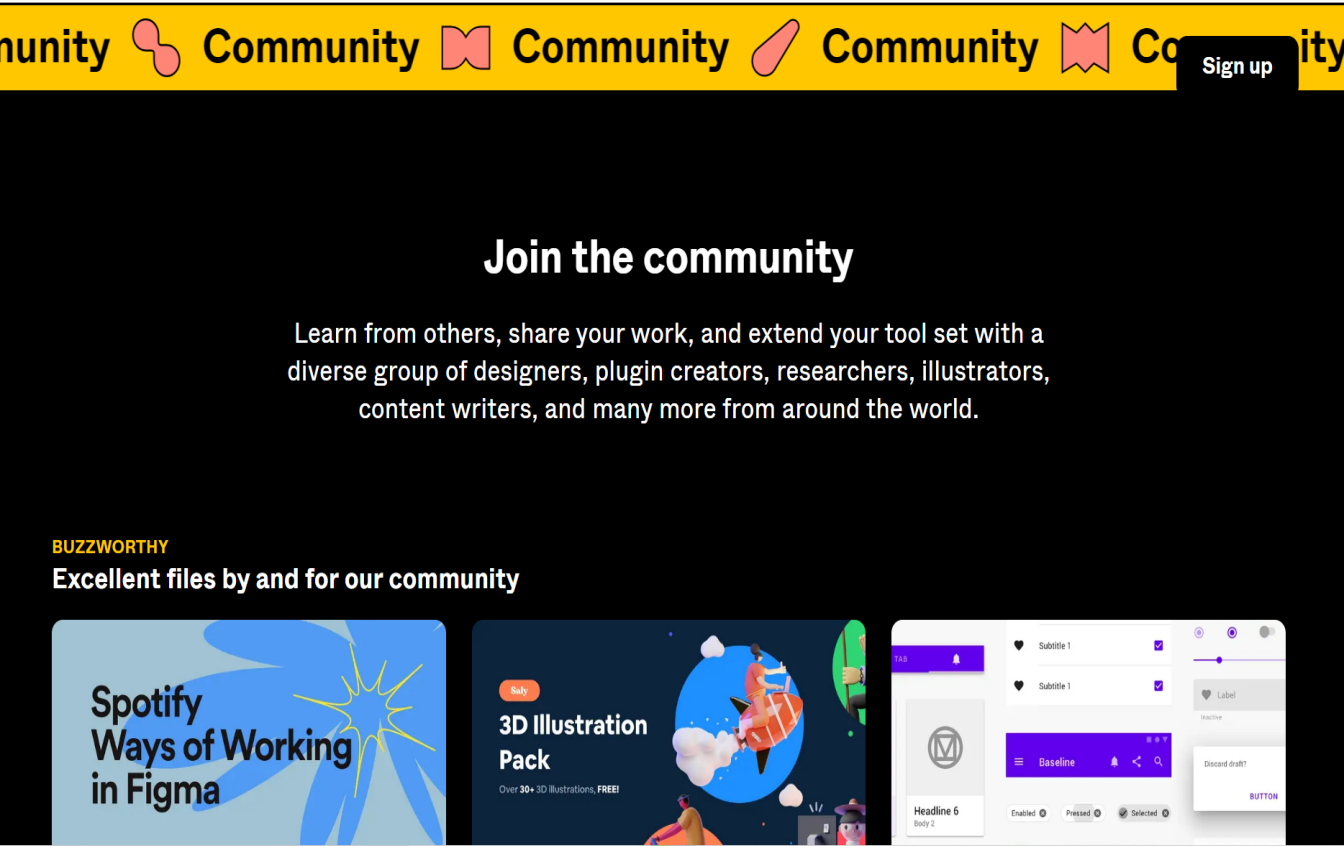Select the filled purple radio button
The width and height of the screenshot is (1344, 846).
(x=1232, y=633)
